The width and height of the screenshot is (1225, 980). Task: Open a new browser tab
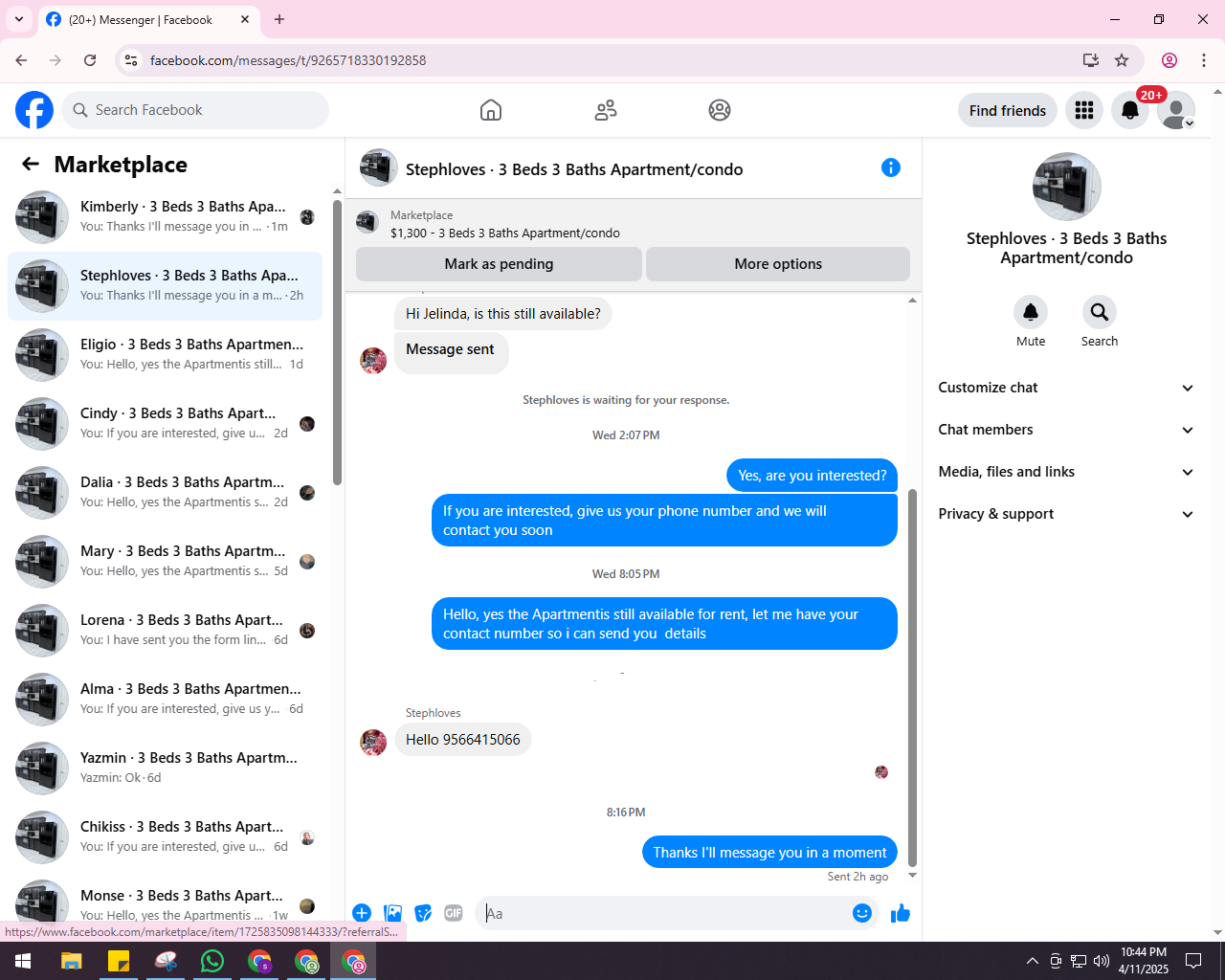[x=279, y=19]
